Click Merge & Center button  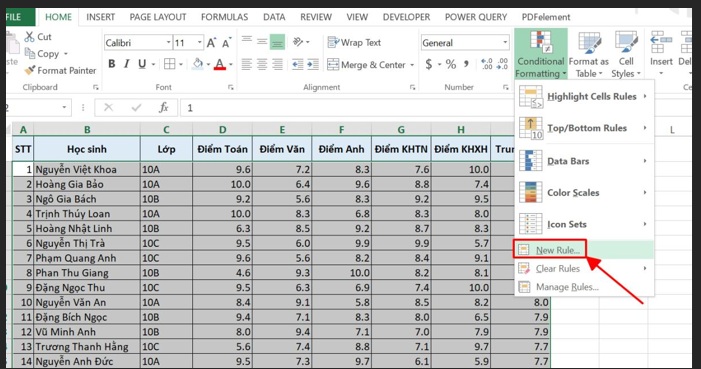pos(367,65)
